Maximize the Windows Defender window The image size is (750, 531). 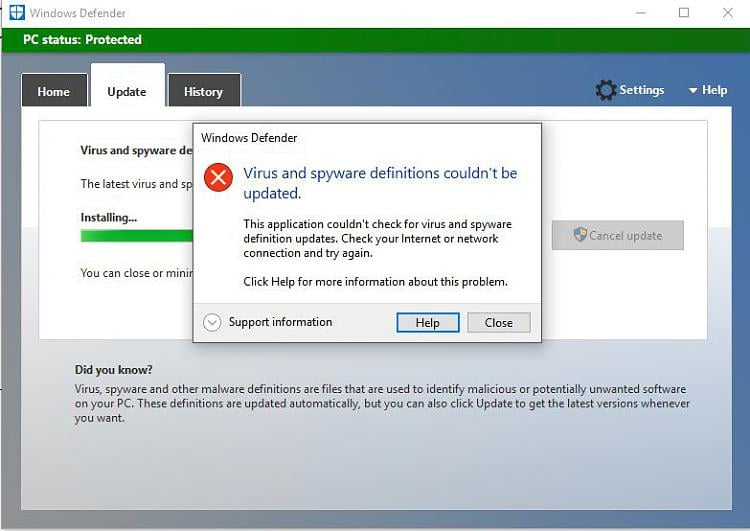tap(684, 13)
